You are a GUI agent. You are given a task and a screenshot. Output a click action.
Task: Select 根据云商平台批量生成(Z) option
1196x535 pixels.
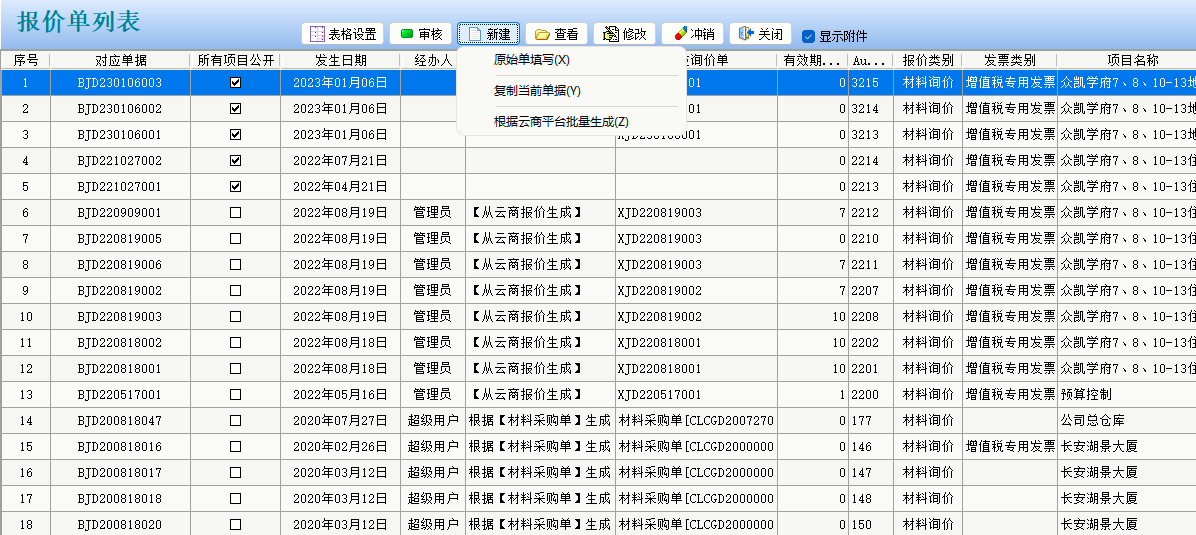coord(561,122)
